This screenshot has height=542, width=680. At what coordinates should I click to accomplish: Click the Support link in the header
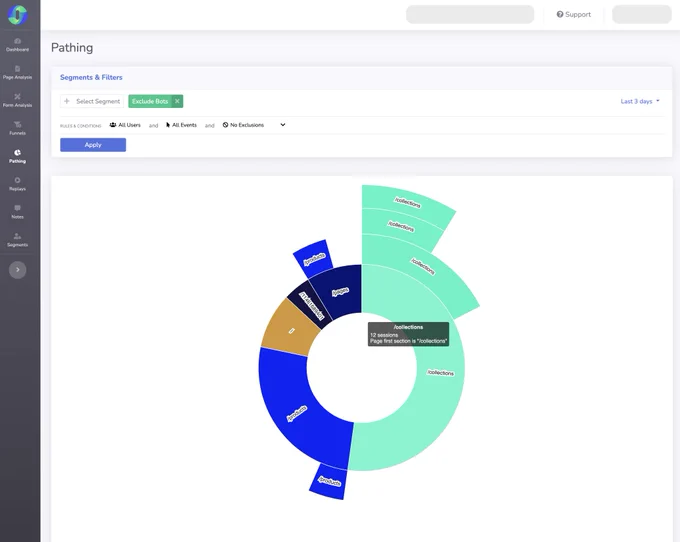tap(573, 14)
